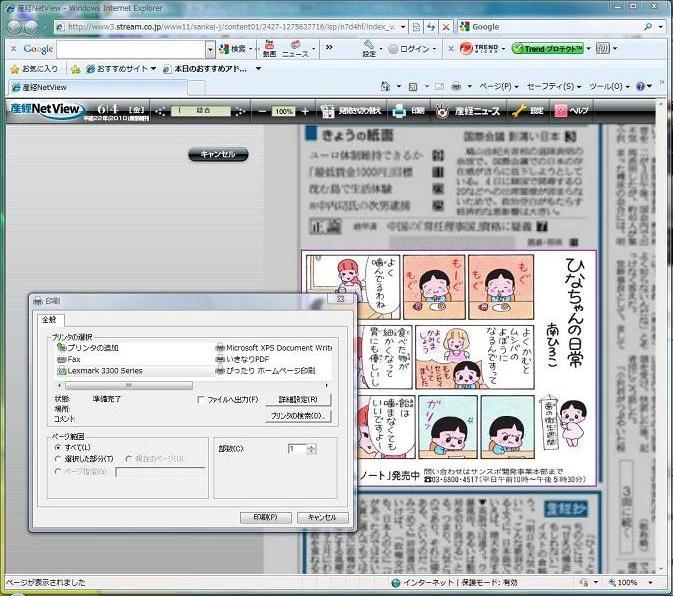Select the Fax printer
Viewport: 673px width, 596px height.
(x=69, y=359)
